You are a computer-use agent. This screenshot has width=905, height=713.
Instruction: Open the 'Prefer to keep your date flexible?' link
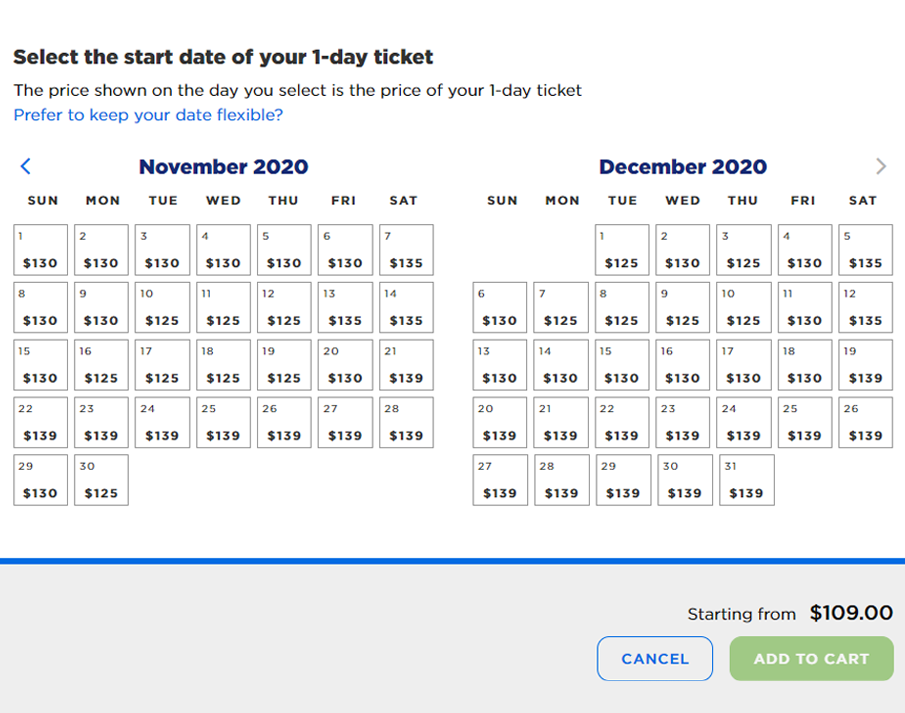pyautogui.click(x=148, y=115)
